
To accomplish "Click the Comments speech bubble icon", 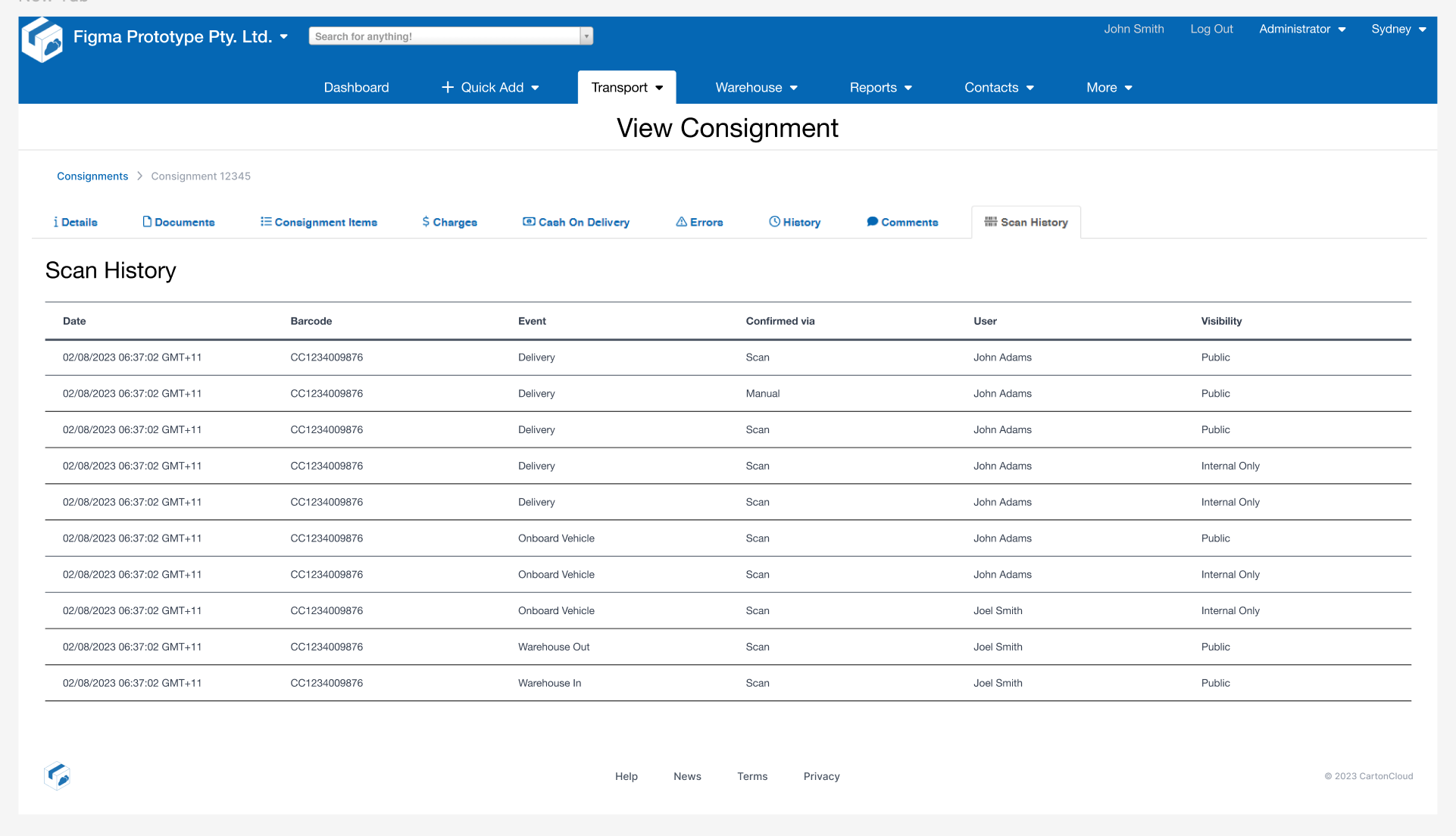I will point(872,221).
